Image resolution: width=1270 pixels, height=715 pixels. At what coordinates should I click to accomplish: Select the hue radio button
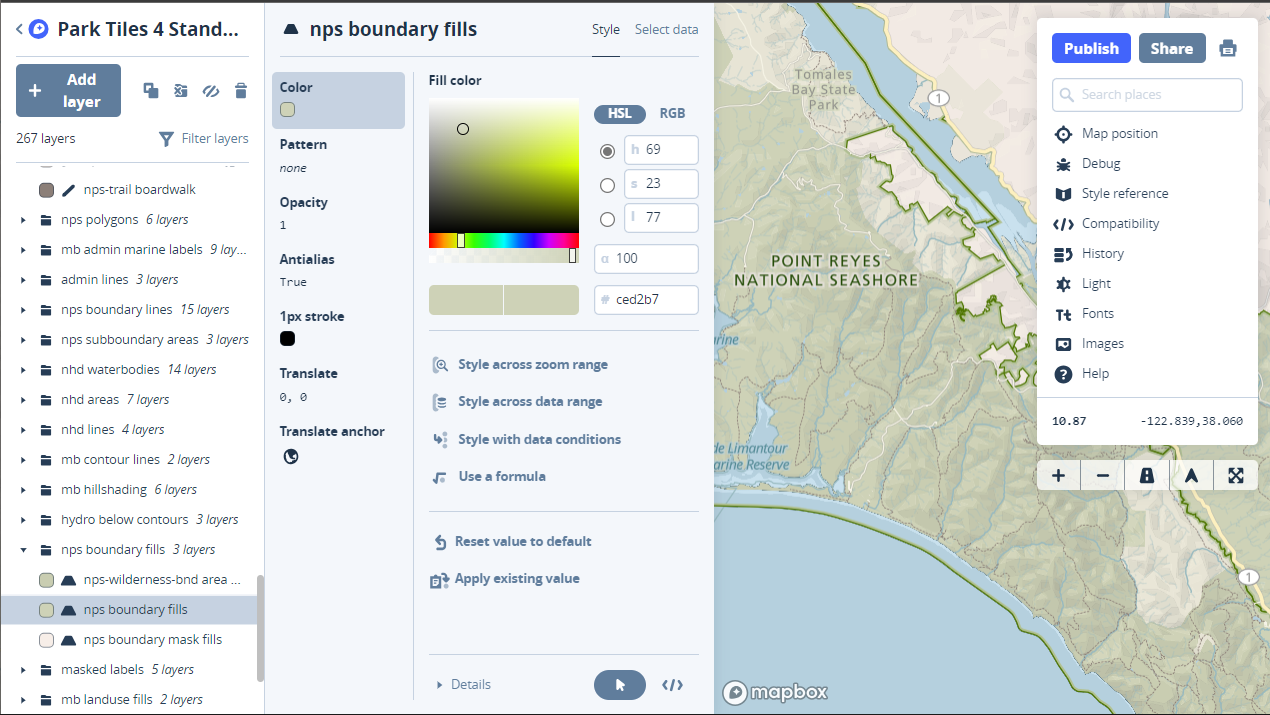click(607, 152)
